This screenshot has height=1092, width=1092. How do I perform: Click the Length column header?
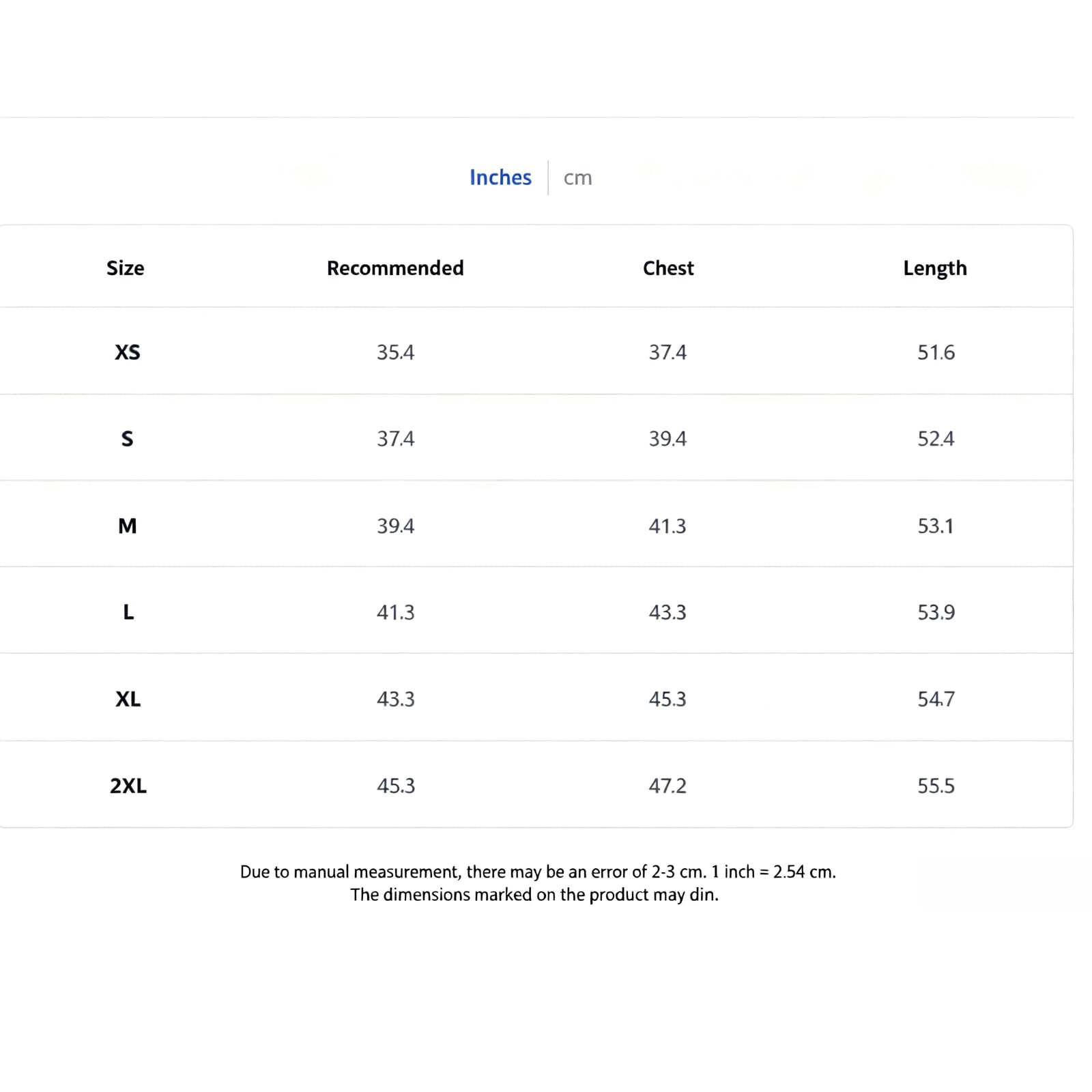pyautogui.click(x=935, y=268)
